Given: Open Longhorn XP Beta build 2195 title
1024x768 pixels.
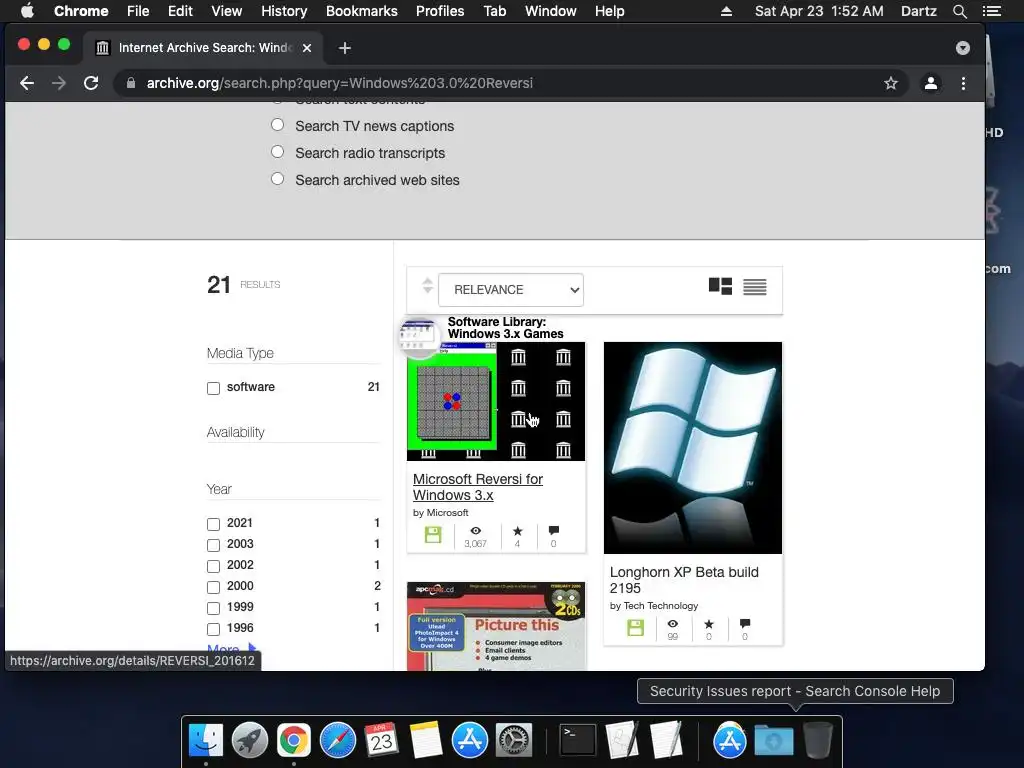Looking at the screenshot, I should pos(684,580).
